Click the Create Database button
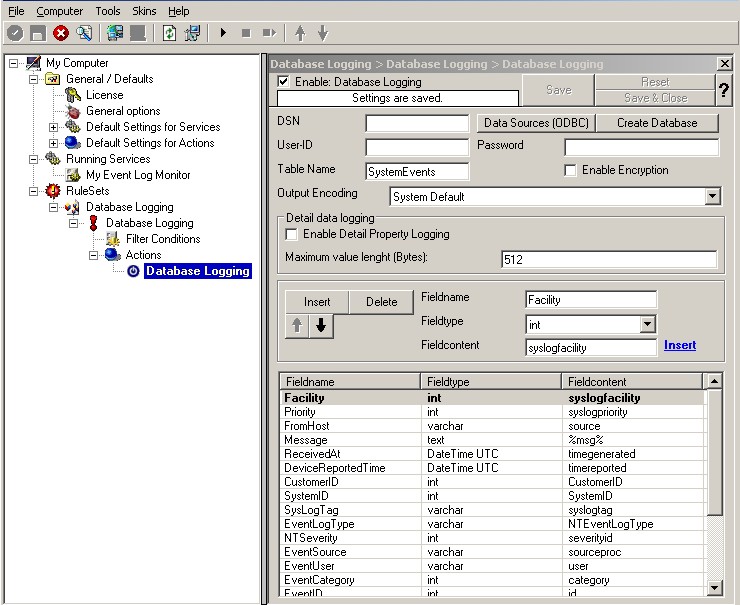Screen dimensions: 740x605 (x=657, y=123)
